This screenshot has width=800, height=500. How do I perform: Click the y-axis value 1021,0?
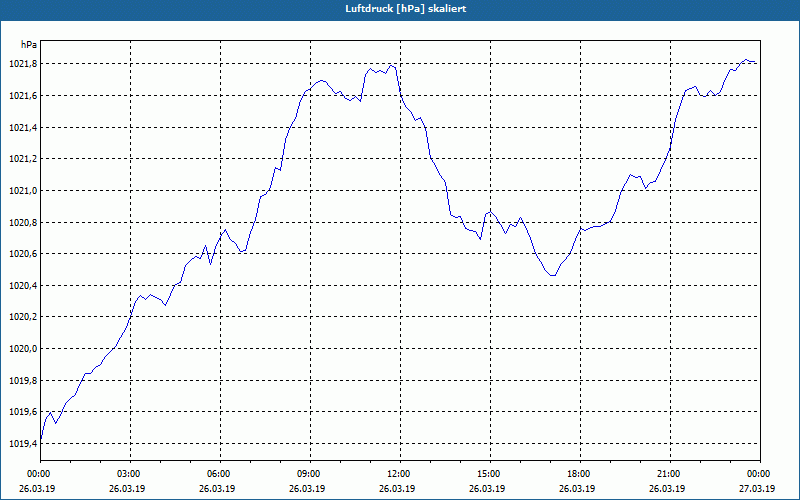[23, 191]
